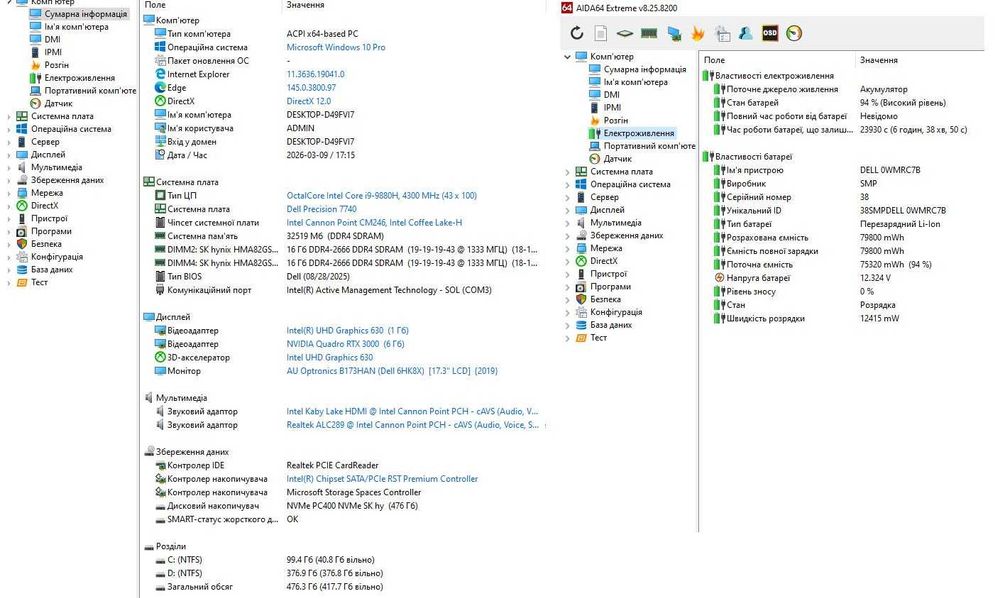Click the Windows icon beside Операційна система in left tree
The image size is (1000, 598).
(x=22, y=129)
